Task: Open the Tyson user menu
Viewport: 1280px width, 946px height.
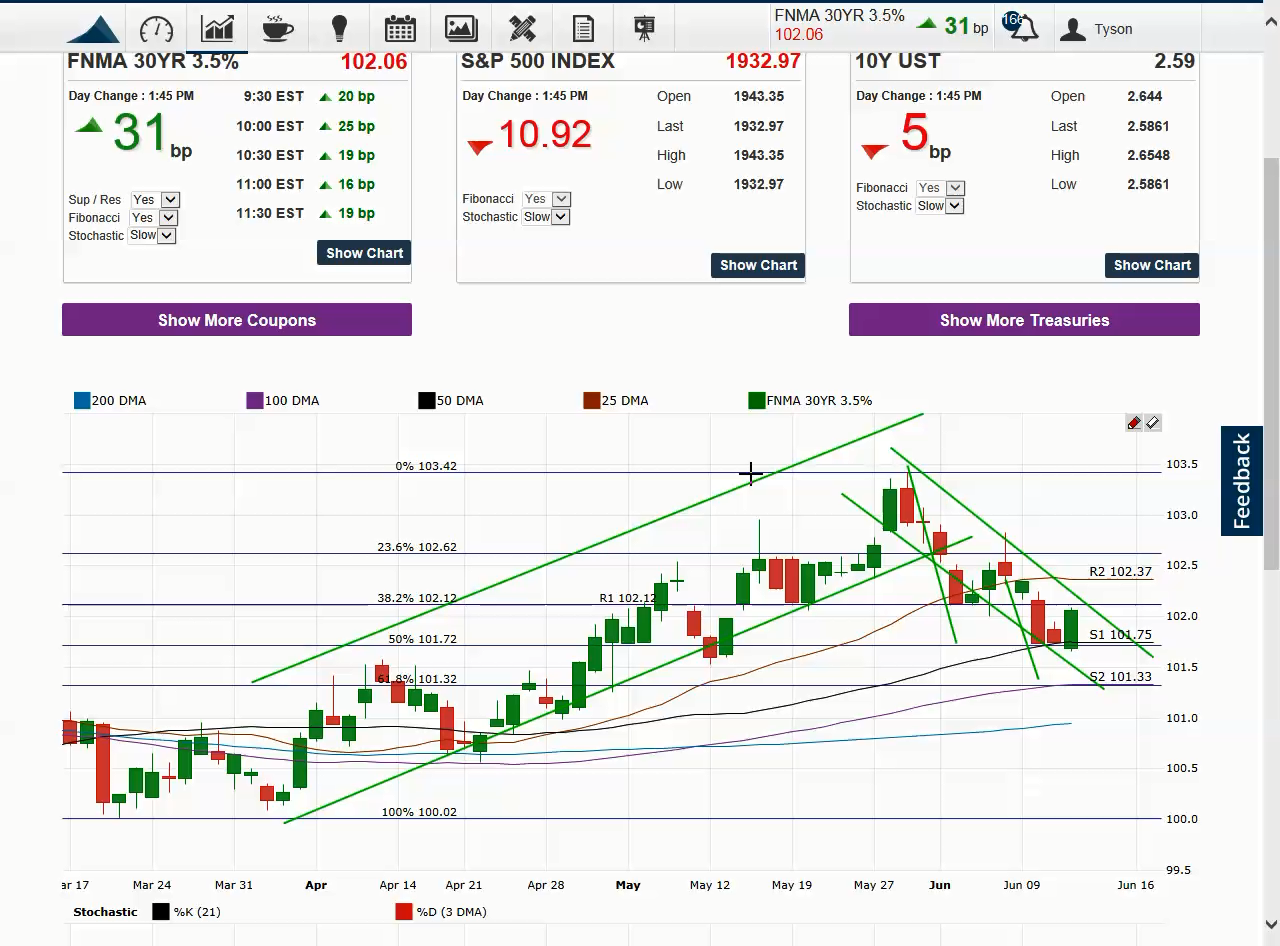Action: 1096,29
